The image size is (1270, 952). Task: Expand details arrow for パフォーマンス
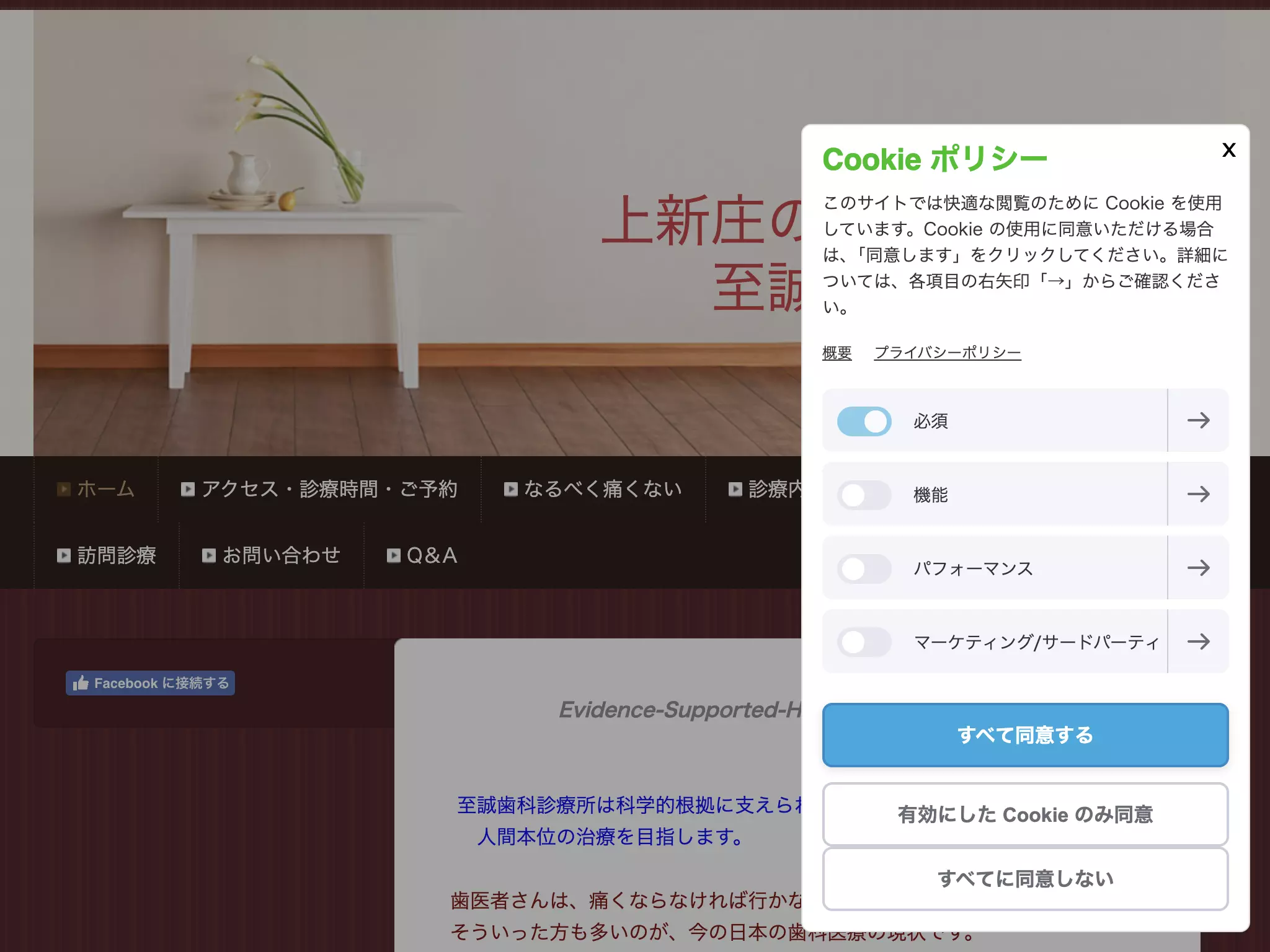[1198, 568]
